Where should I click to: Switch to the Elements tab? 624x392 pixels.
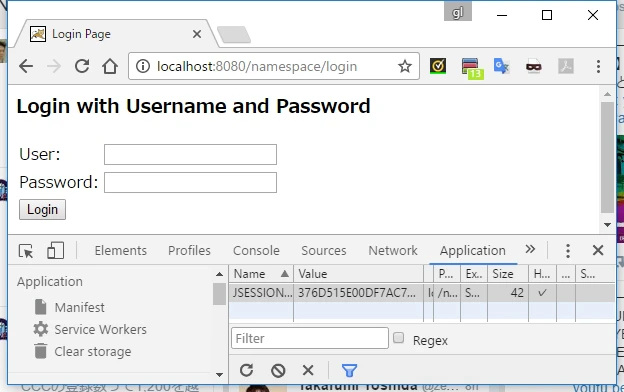[x=121, y=250]
